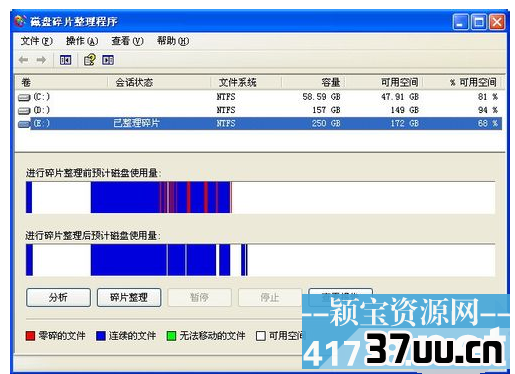Open the 操作(A) menu
The image size is (515, 374).
coord(82,41)
